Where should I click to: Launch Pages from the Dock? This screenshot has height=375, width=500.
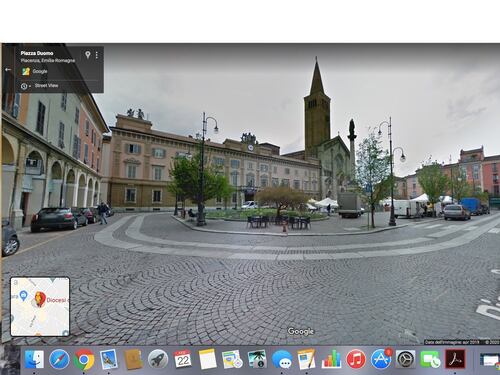tap(306, 359)
